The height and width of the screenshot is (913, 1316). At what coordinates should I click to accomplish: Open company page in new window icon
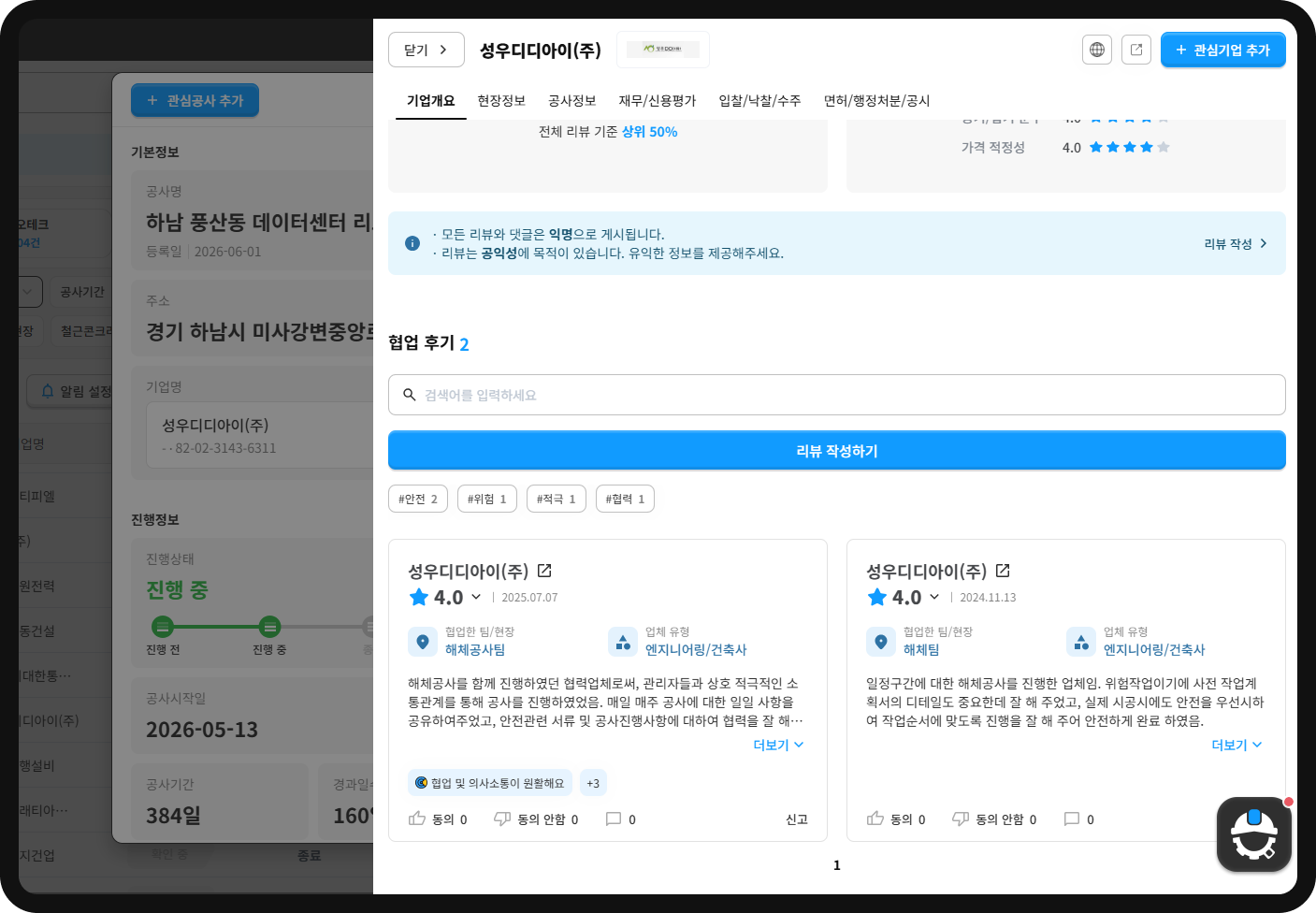pos(1136,50)
